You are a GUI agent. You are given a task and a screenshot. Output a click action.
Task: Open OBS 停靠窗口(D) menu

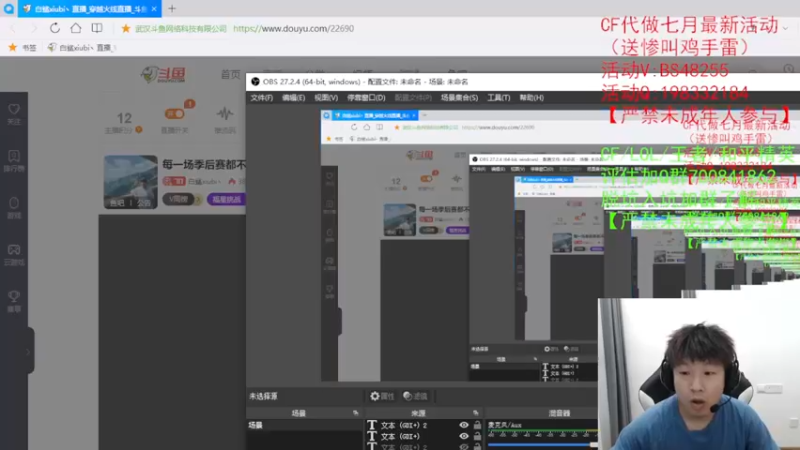pyautogui.click(x=366, y=97)
